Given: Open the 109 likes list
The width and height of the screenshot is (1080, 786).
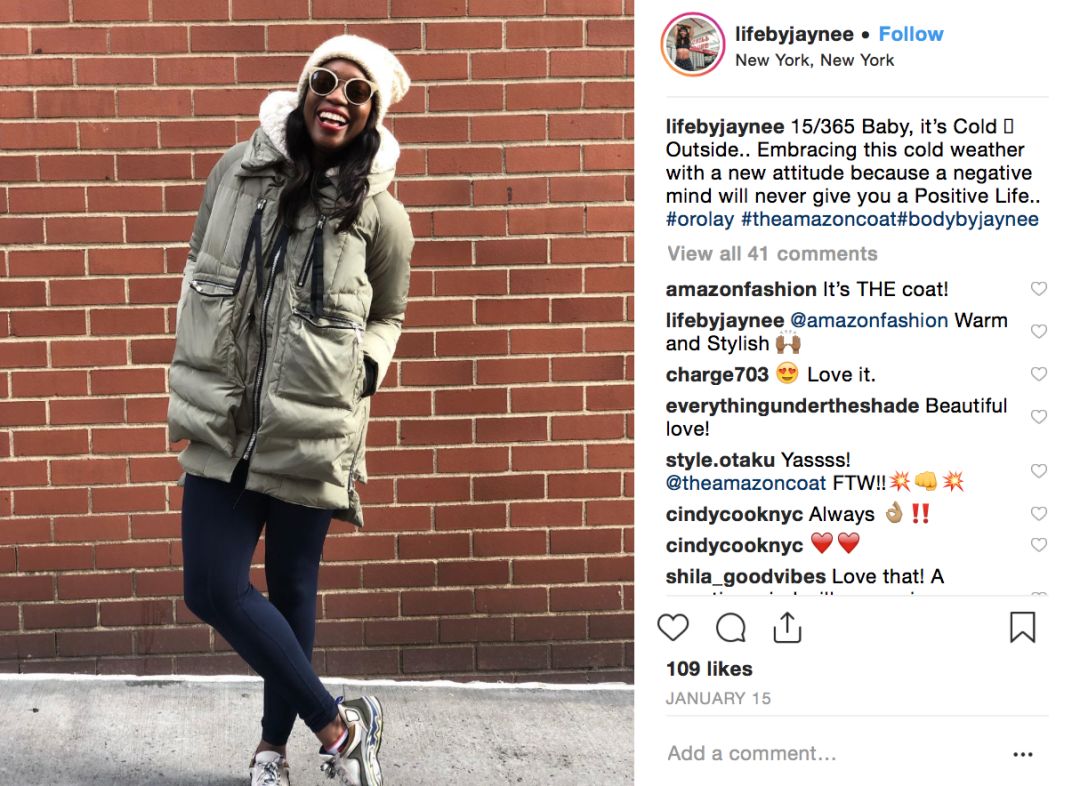Looking at the screenshot, I should point(709,669).
